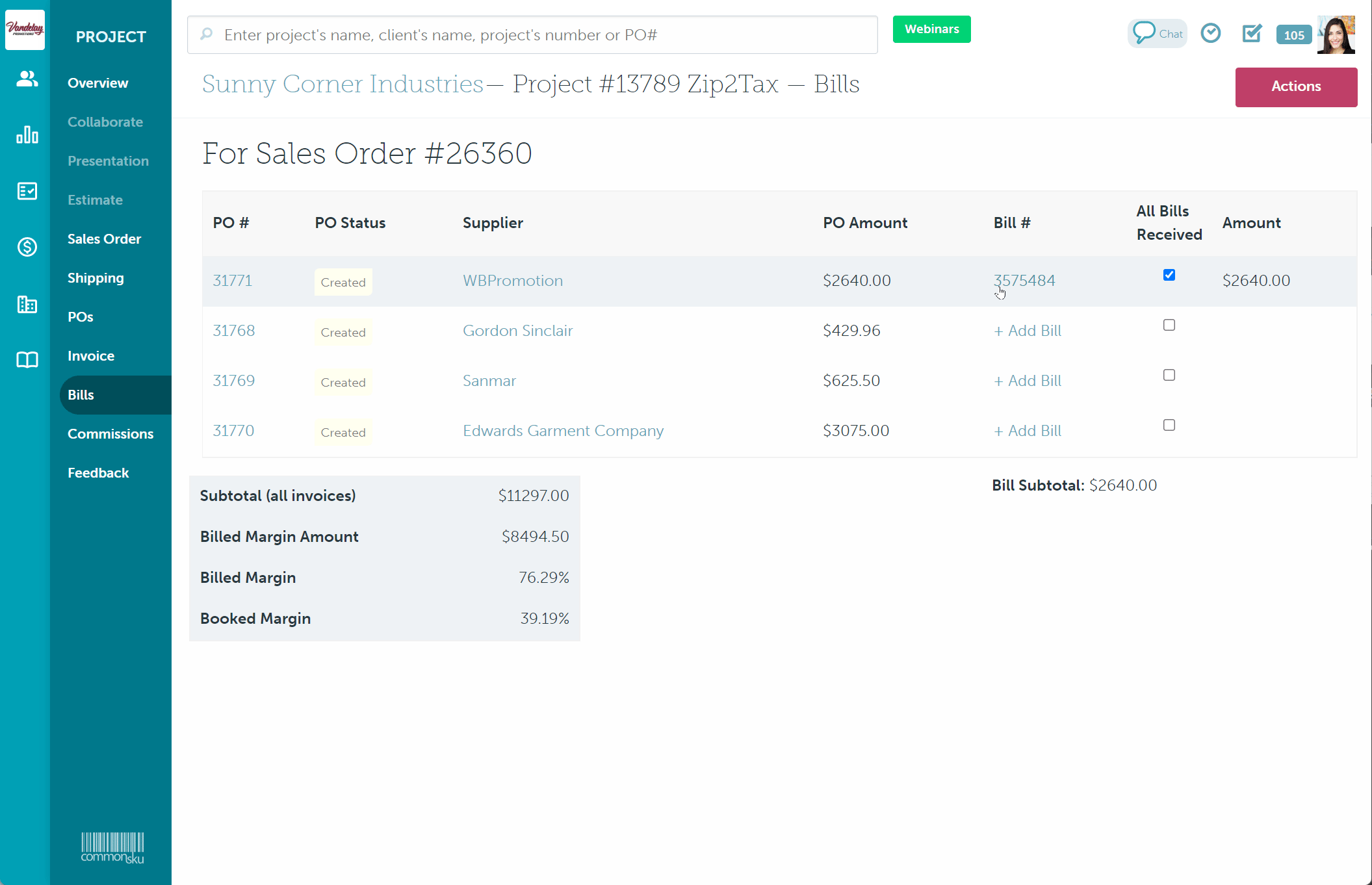The height and width of the screenshot is (885, 1372).
Task: Open the clock icon in the top bar
Action: pos(1211,32)
